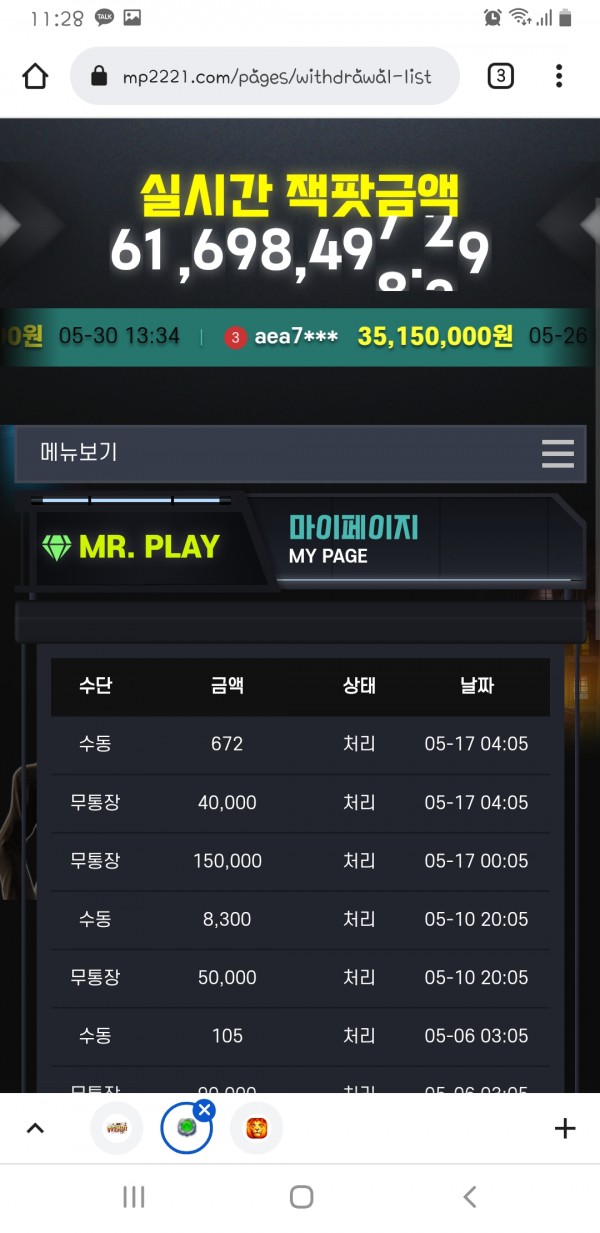Image resolution: width=600 pixels, height=1233 pixels.
Task: Open the hamburger menu icon beside 메뉴보기
Action: click(558, 453)
